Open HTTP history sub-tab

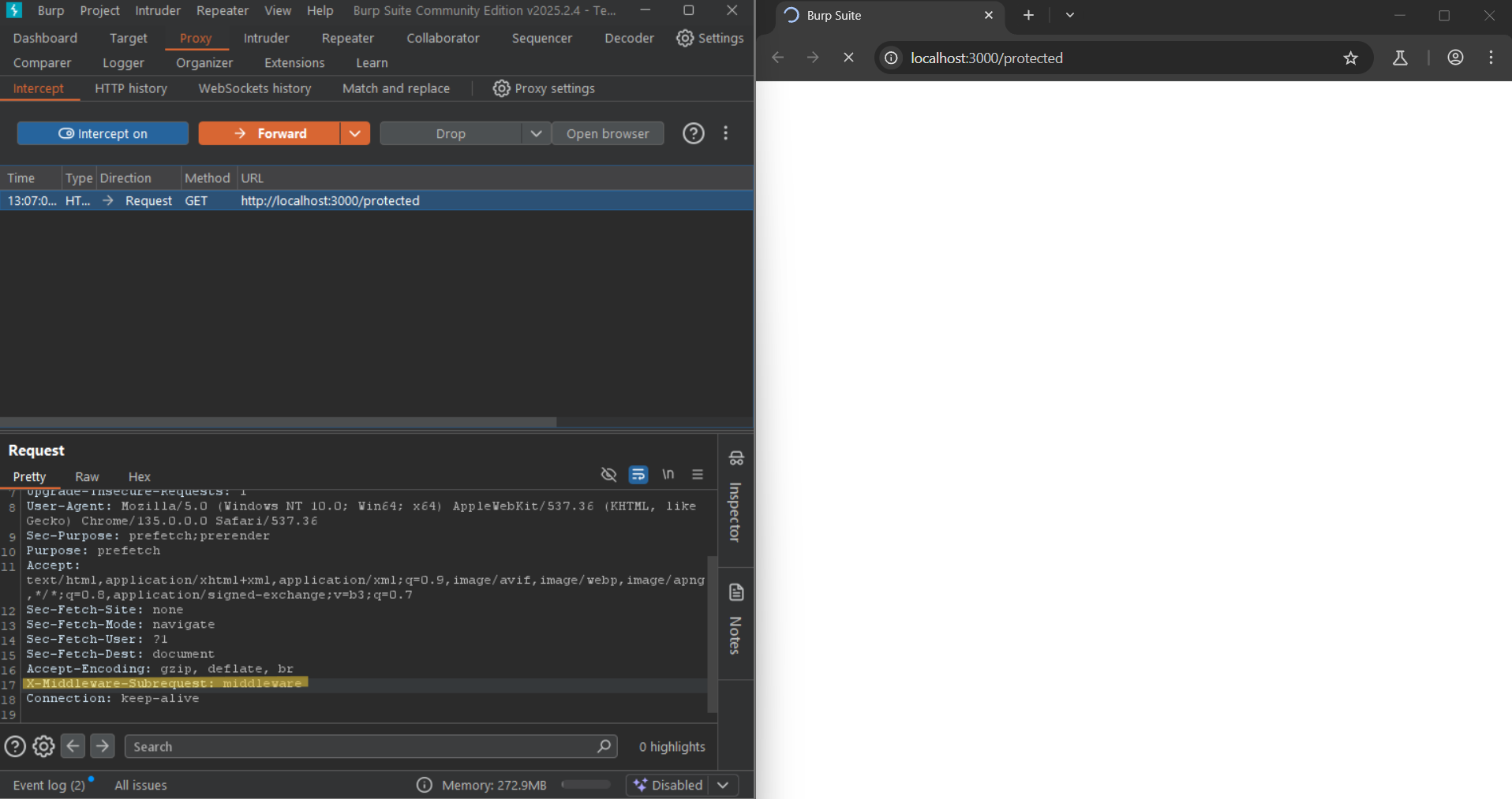131,88
